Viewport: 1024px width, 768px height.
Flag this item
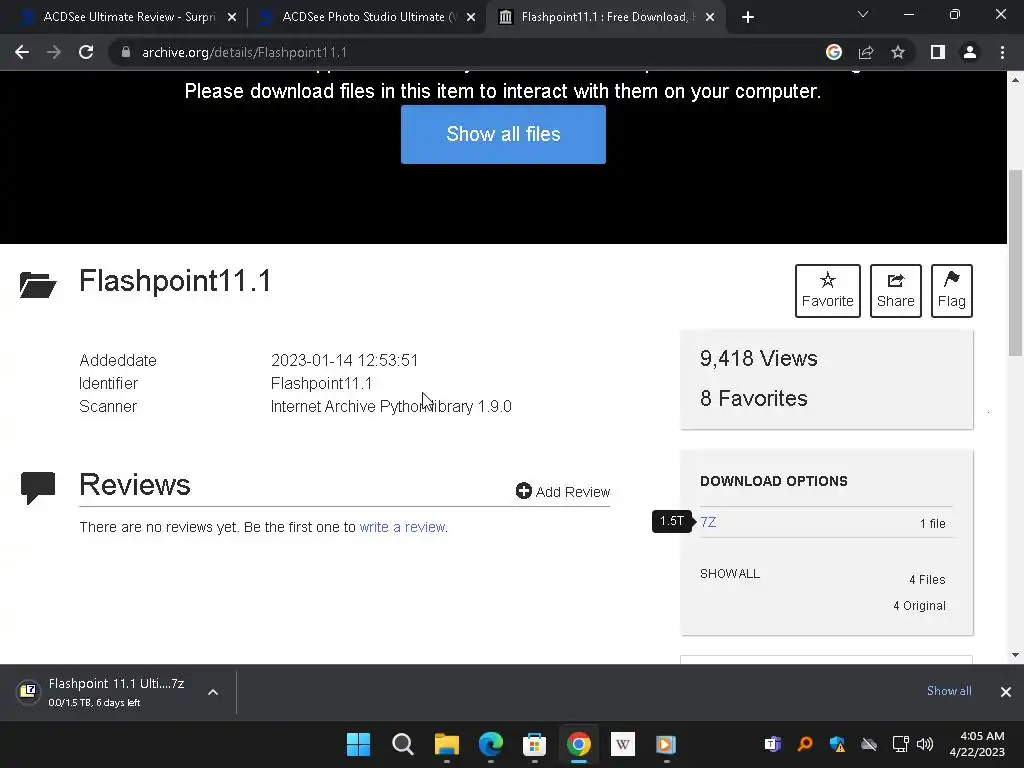pyautogui.click(x=952, y=291)
